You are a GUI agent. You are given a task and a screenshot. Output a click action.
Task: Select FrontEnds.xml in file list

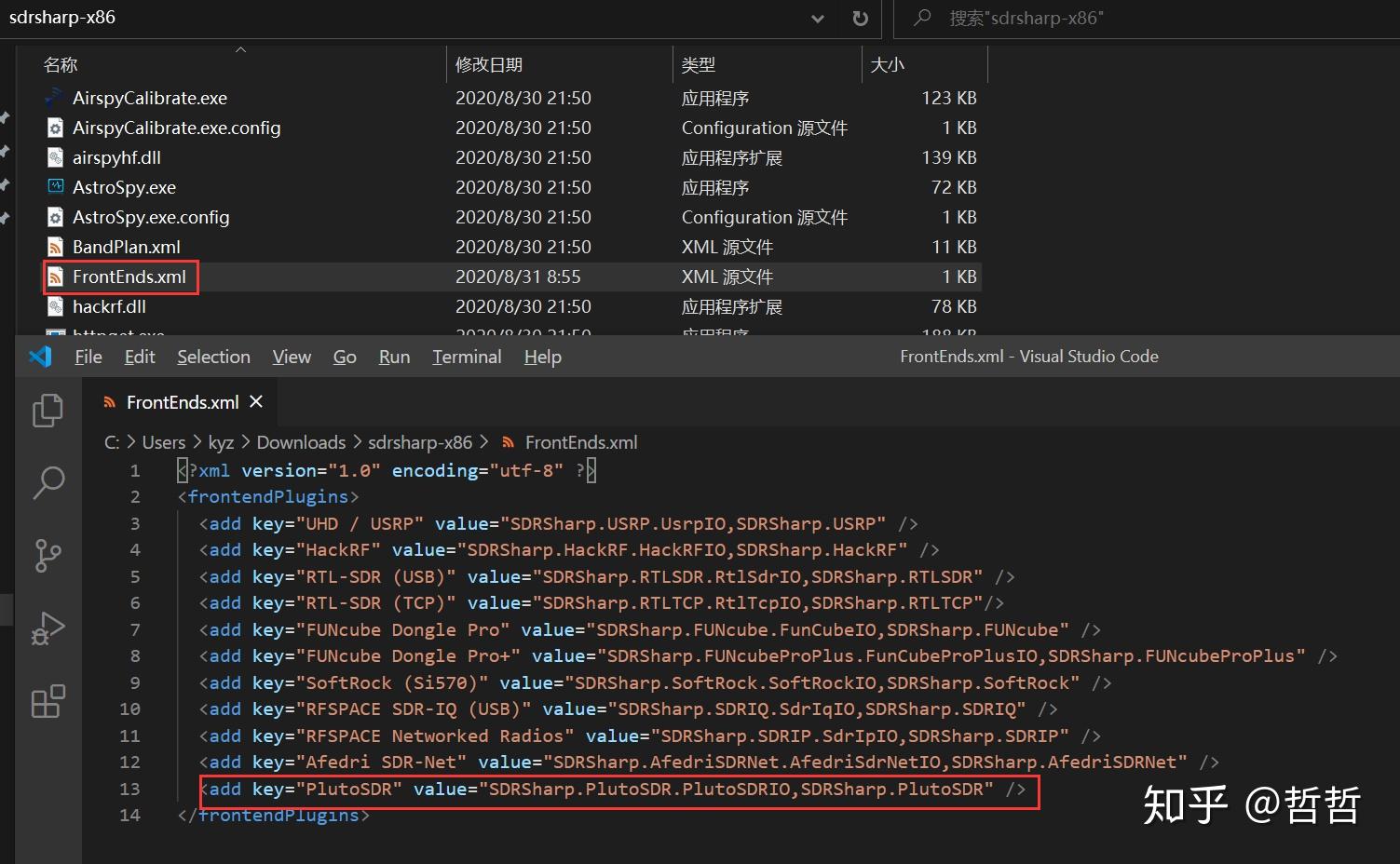point(129,277)
